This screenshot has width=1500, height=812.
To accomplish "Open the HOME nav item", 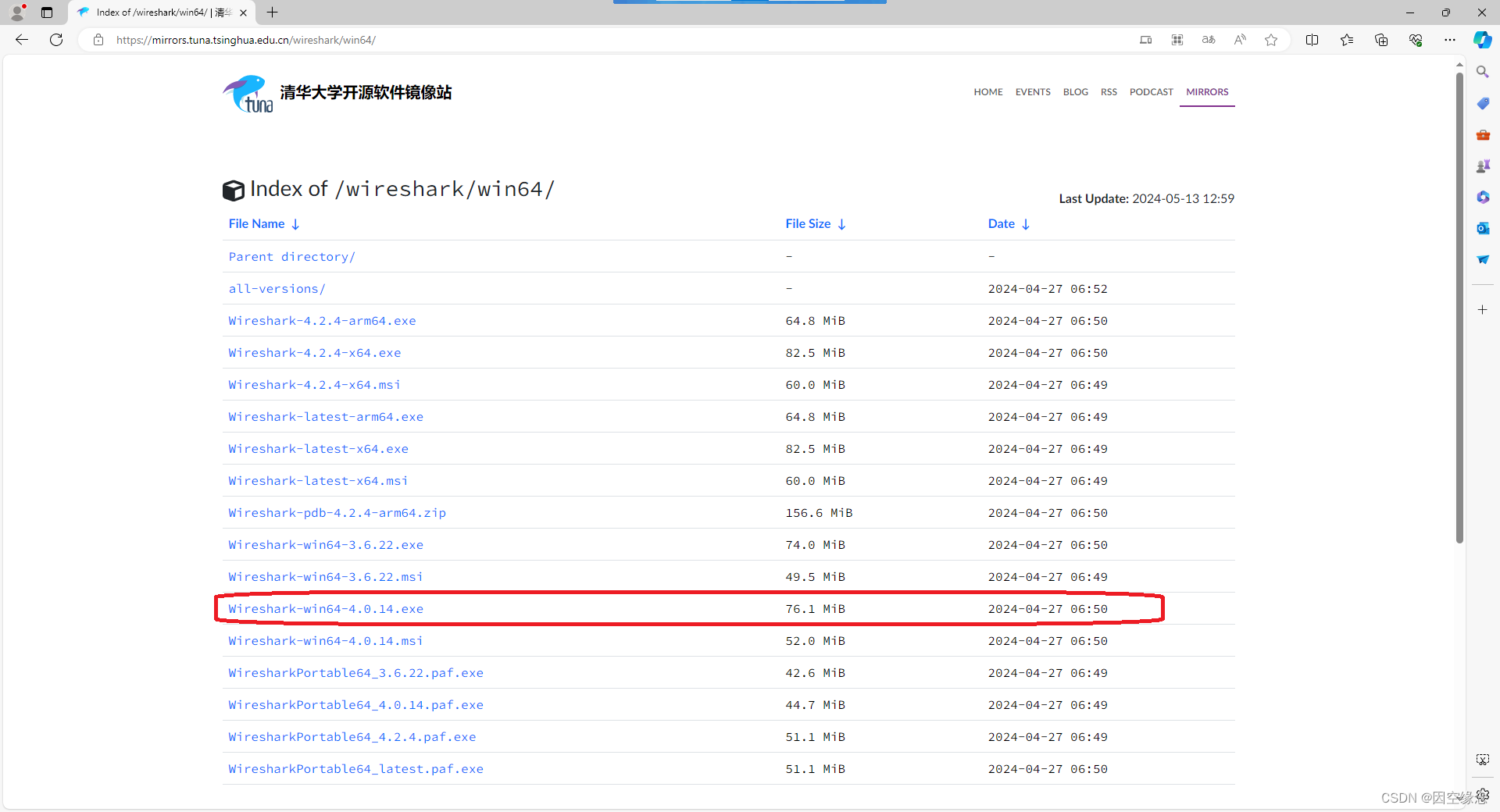I will [988, 92].
